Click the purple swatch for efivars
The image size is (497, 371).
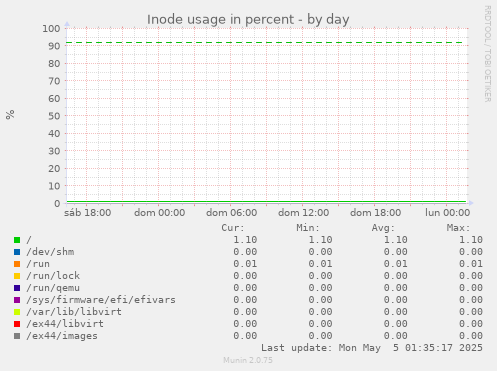point(17,300)
